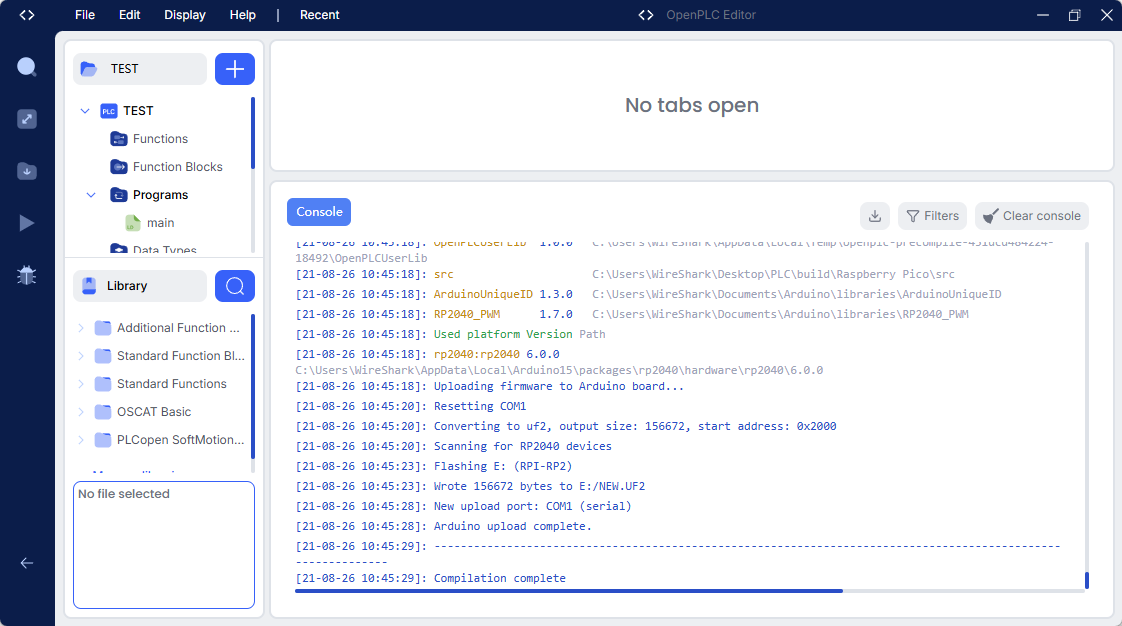Click the Function Blocks folder icon
Image resolution: width=1122 pixels, height=626 pixels.
click(x=119, y=167)
